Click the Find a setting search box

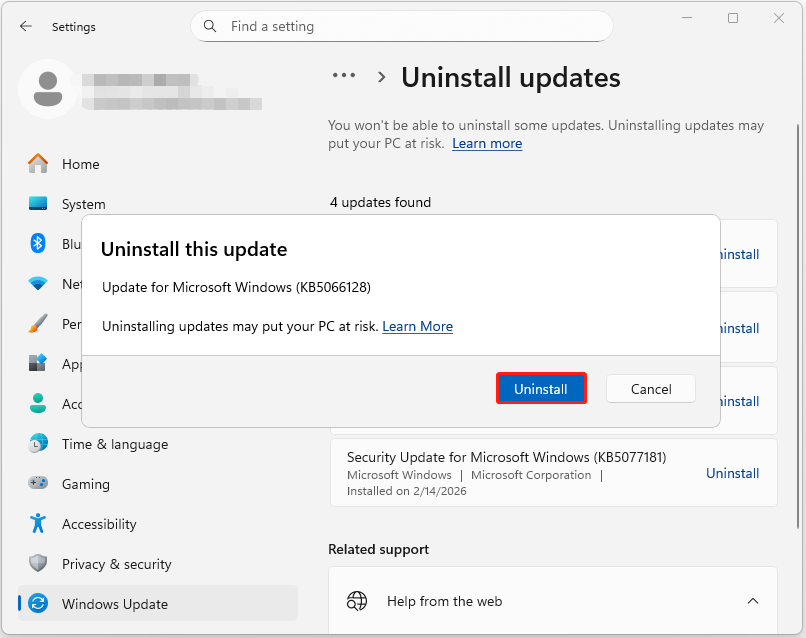(400, 26)
